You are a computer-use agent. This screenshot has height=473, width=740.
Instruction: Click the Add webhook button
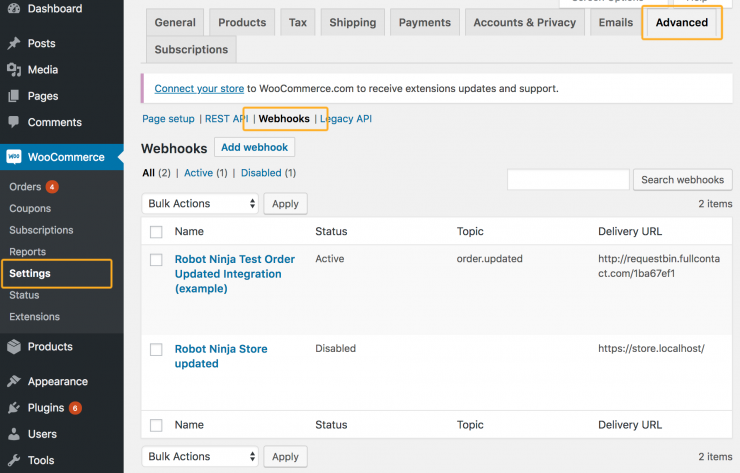pyautogui.click(x=254, y=147)
